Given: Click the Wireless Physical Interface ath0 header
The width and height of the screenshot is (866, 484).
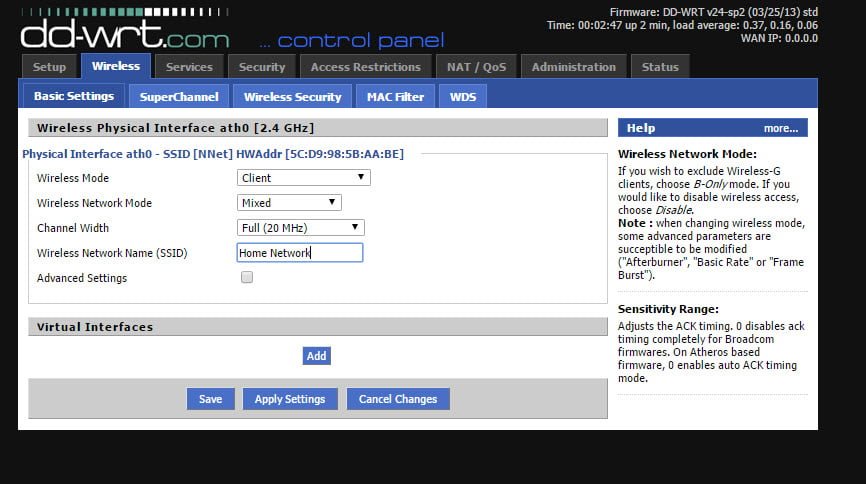Looking at the screenshot, I should [x=318, y=128].
